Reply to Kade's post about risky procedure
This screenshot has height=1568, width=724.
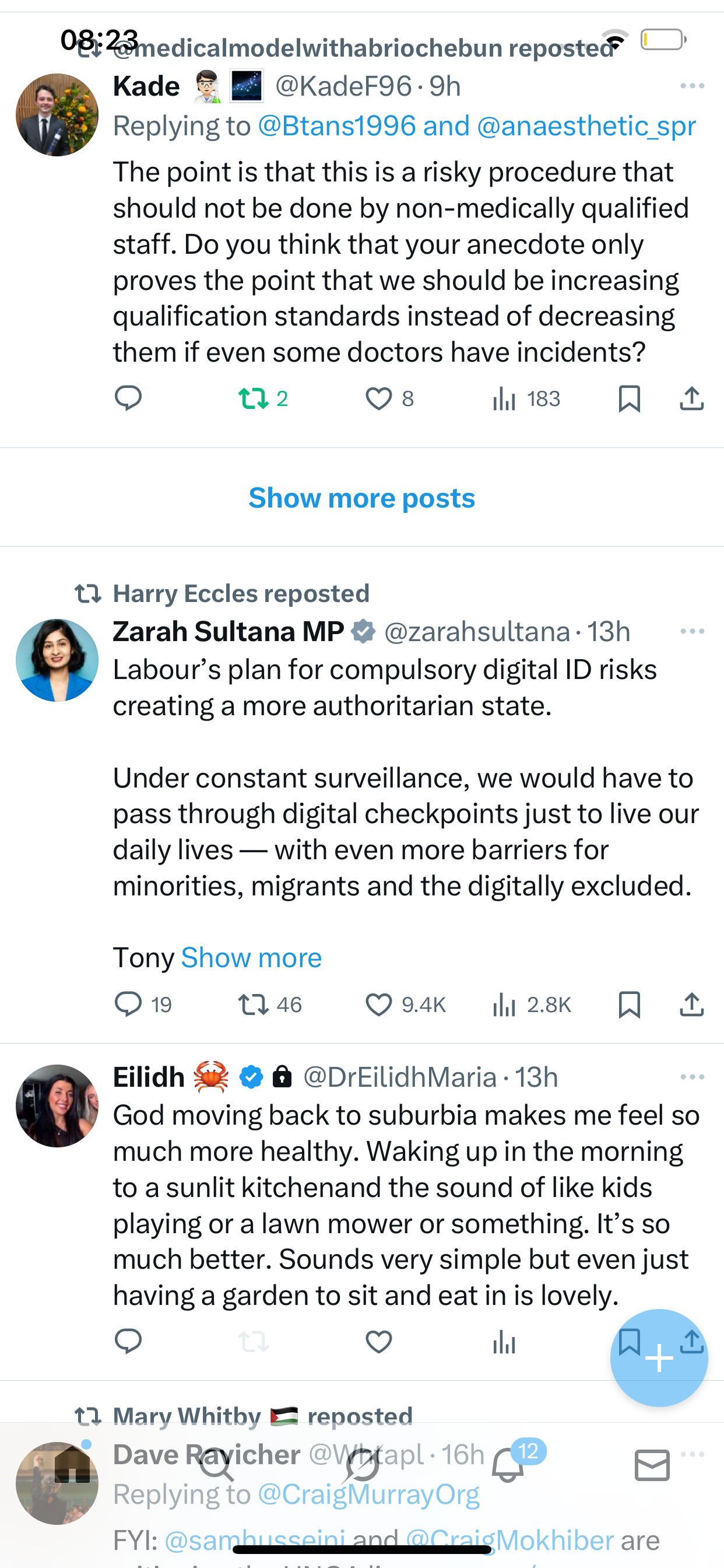(128, 398)
